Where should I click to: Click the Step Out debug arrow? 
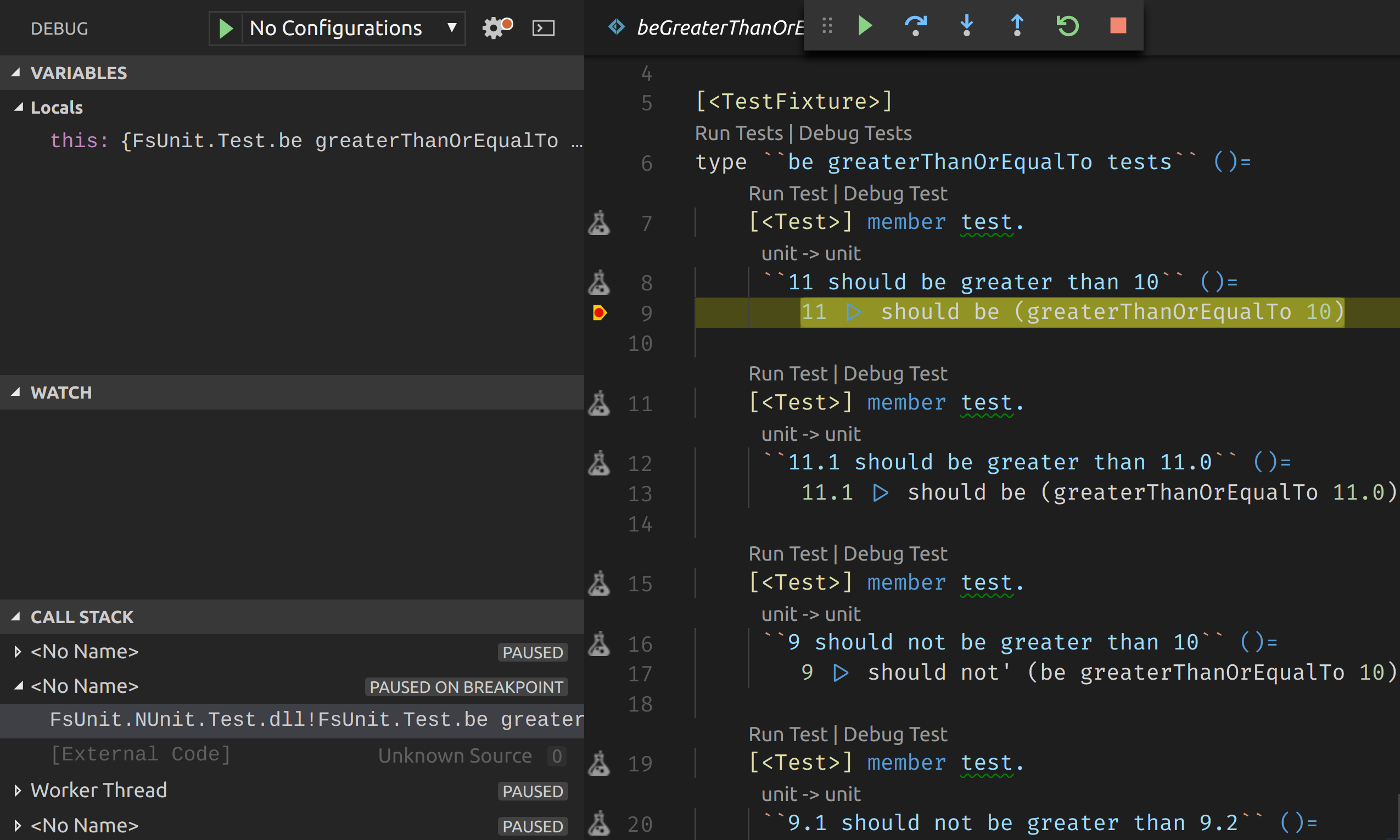[x=1017, y=26]
